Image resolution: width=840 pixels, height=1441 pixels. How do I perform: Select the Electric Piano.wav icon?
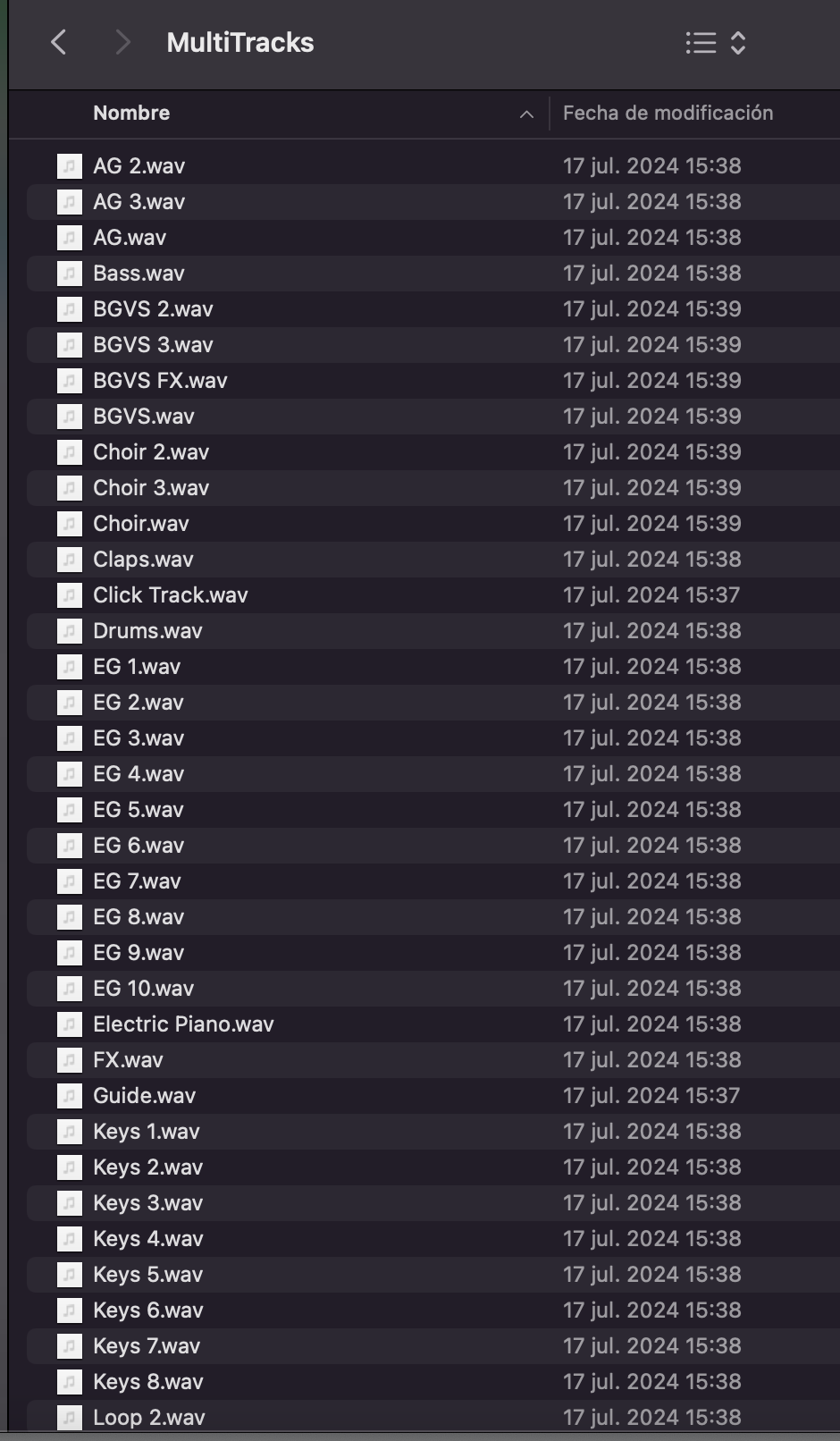click(70, 1024)
